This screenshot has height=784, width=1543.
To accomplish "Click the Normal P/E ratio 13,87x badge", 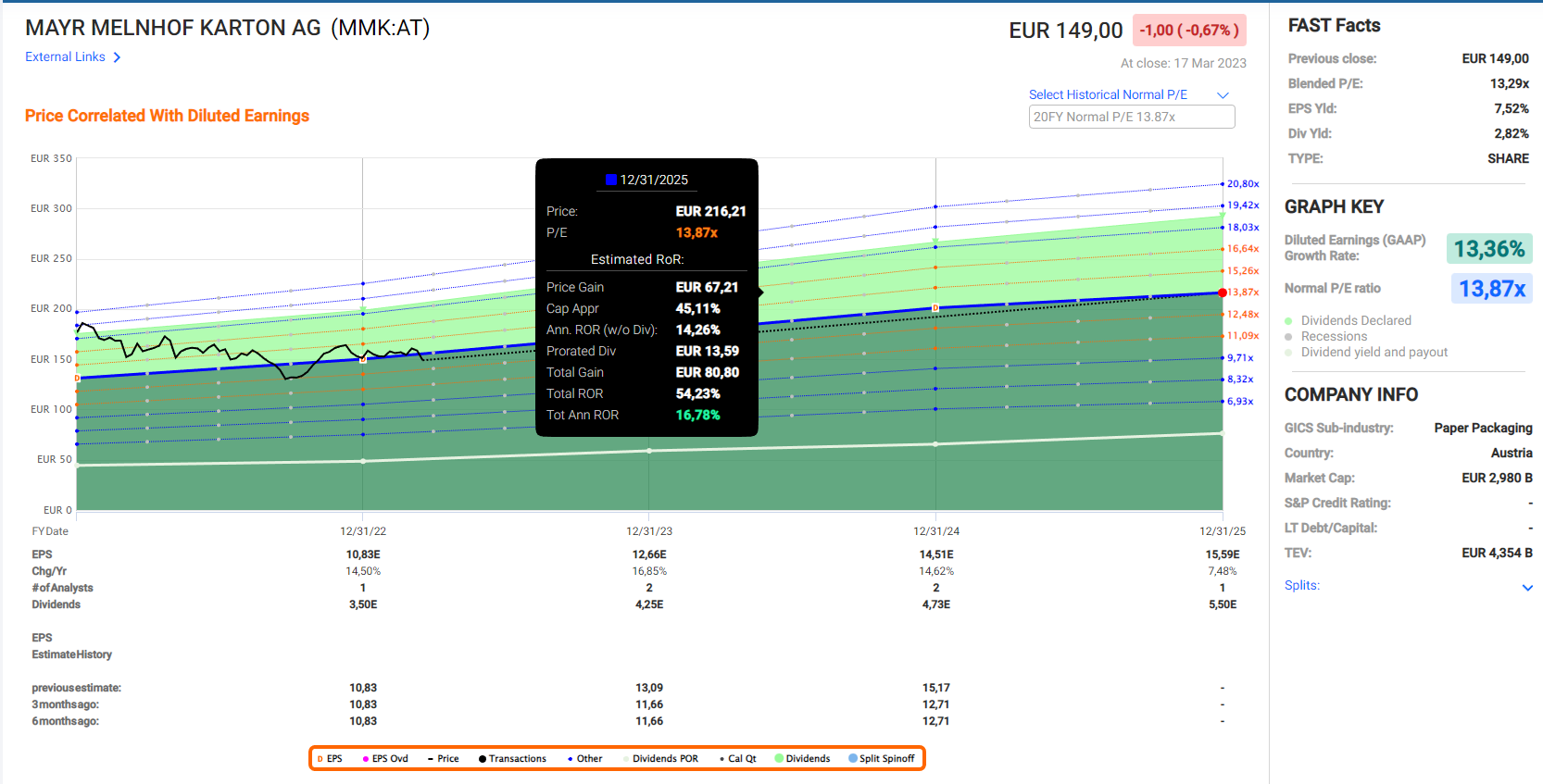I will pyautogui.click(x=1491, y=289).
